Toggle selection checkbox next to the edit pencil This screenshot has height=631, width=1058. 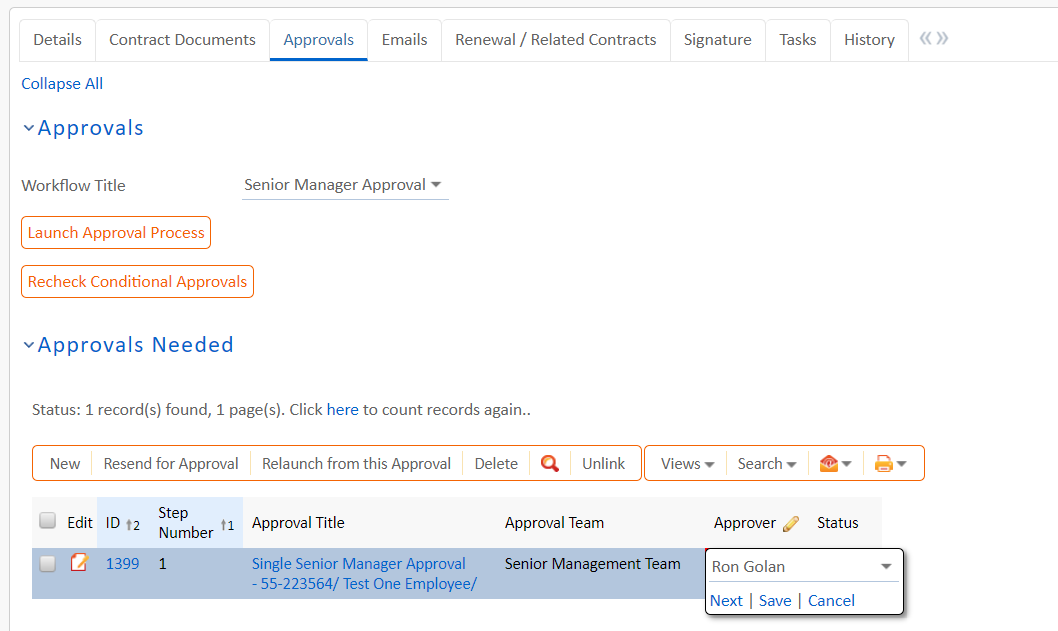click(47, 563)
